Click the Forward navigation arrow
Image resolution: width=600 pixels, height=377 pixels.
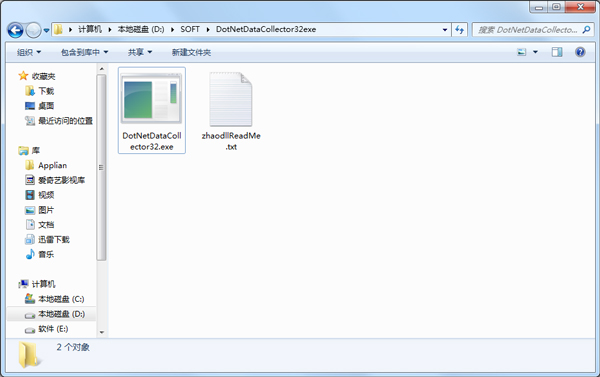33,30
